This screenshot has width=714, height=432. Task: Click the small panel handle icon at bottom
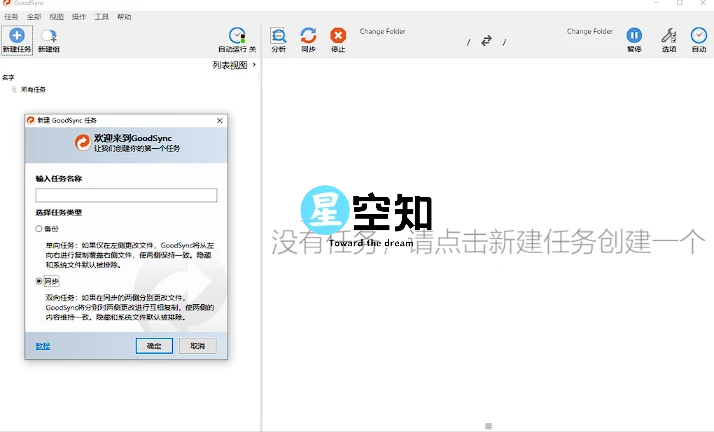[489, 427]
